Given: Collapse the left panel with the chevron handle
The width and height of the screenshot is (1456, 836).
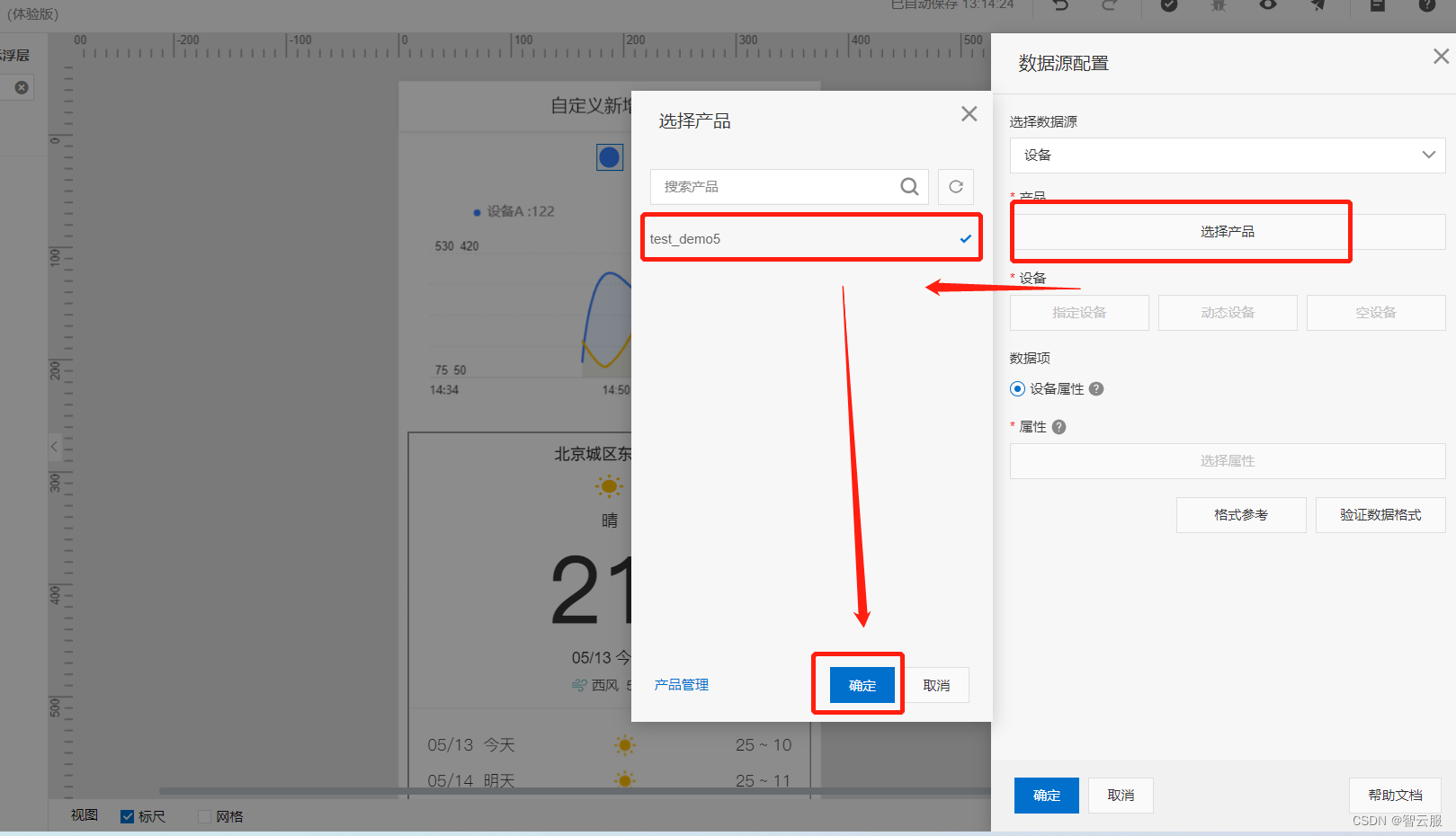Looking at the screenshot, I should [54, 446].
